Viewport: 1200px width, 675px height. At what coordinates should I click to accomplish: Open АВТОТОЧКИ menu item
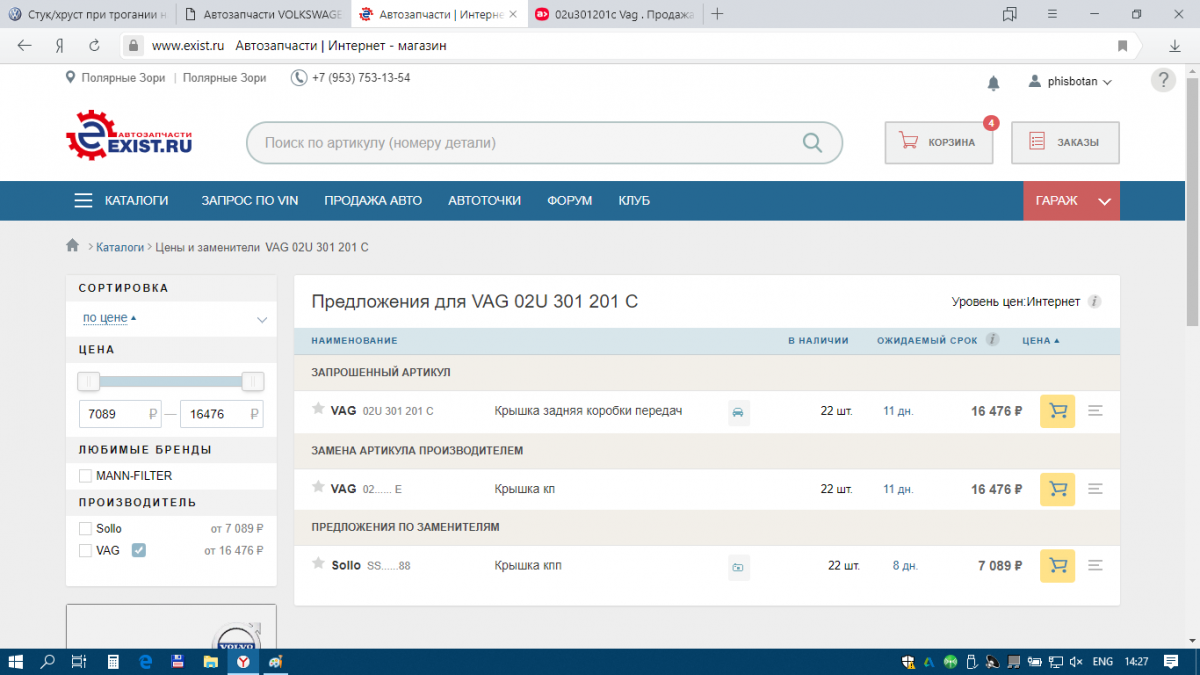click(484, 201)
